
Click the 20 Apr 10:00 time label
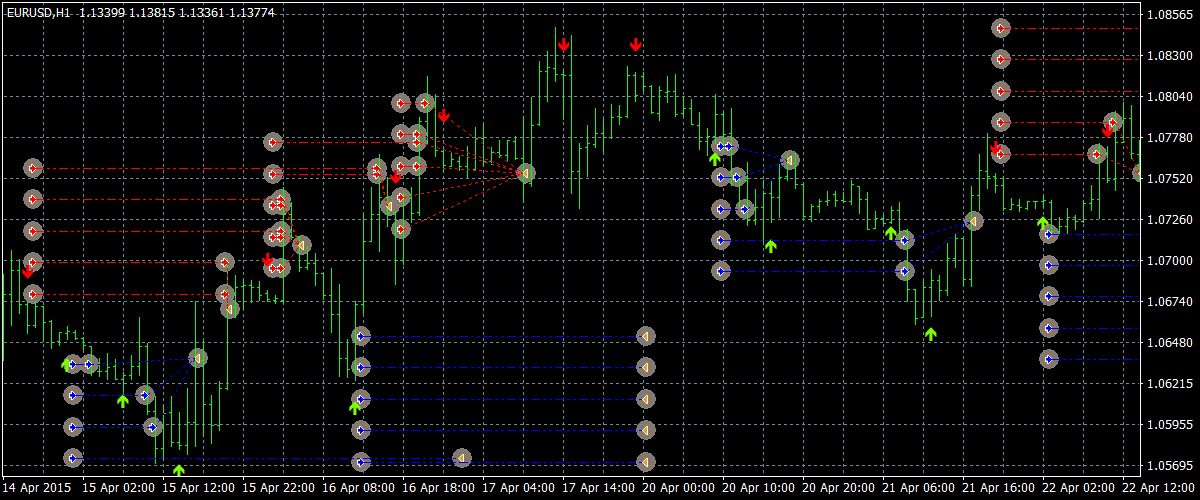pos(757,488)
